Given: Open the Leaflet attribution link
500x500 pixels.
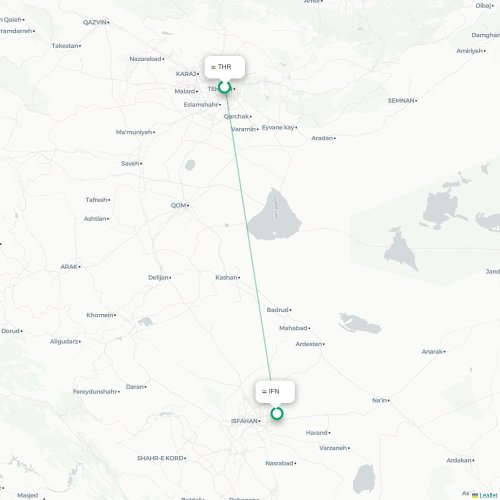Looking at the screenshot, I should [488, 495].
